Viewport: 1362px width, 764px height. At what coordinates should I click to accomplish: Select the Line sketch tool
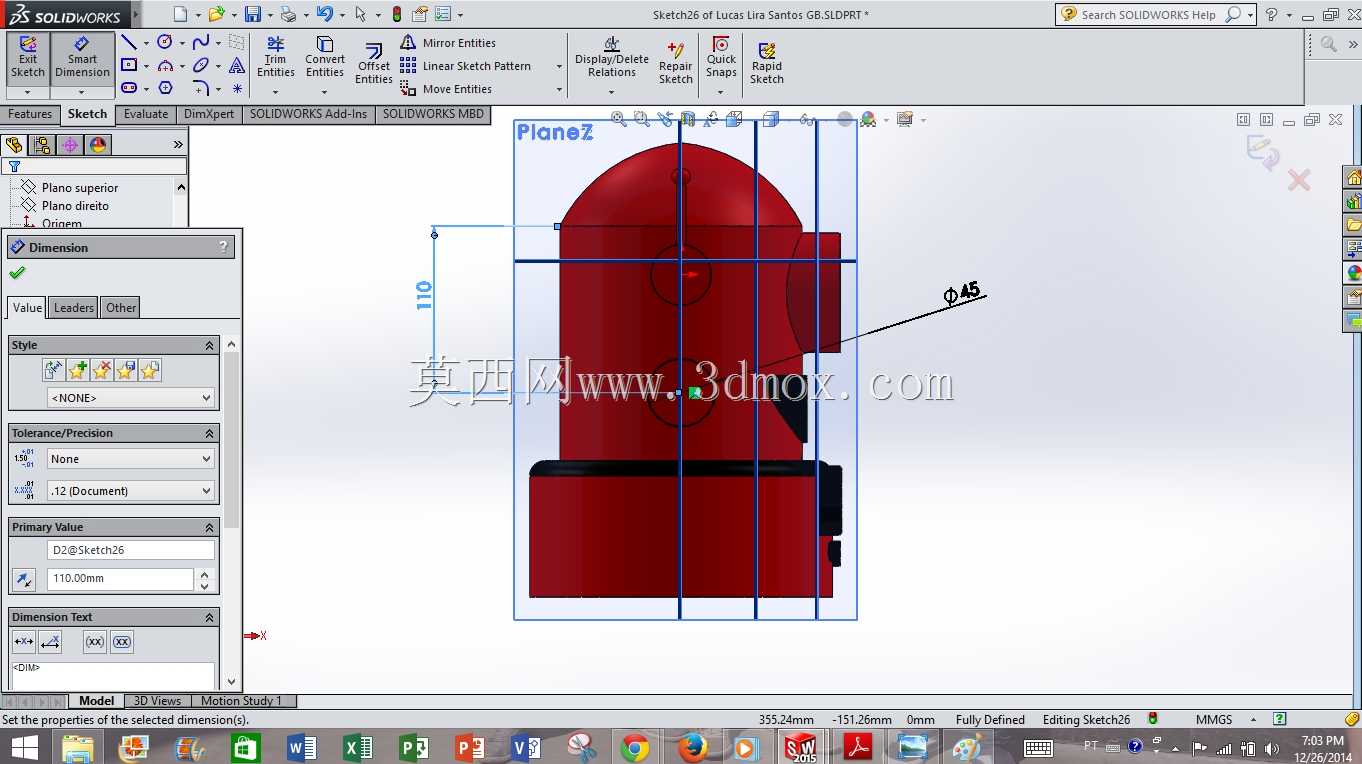coord(129,42)
